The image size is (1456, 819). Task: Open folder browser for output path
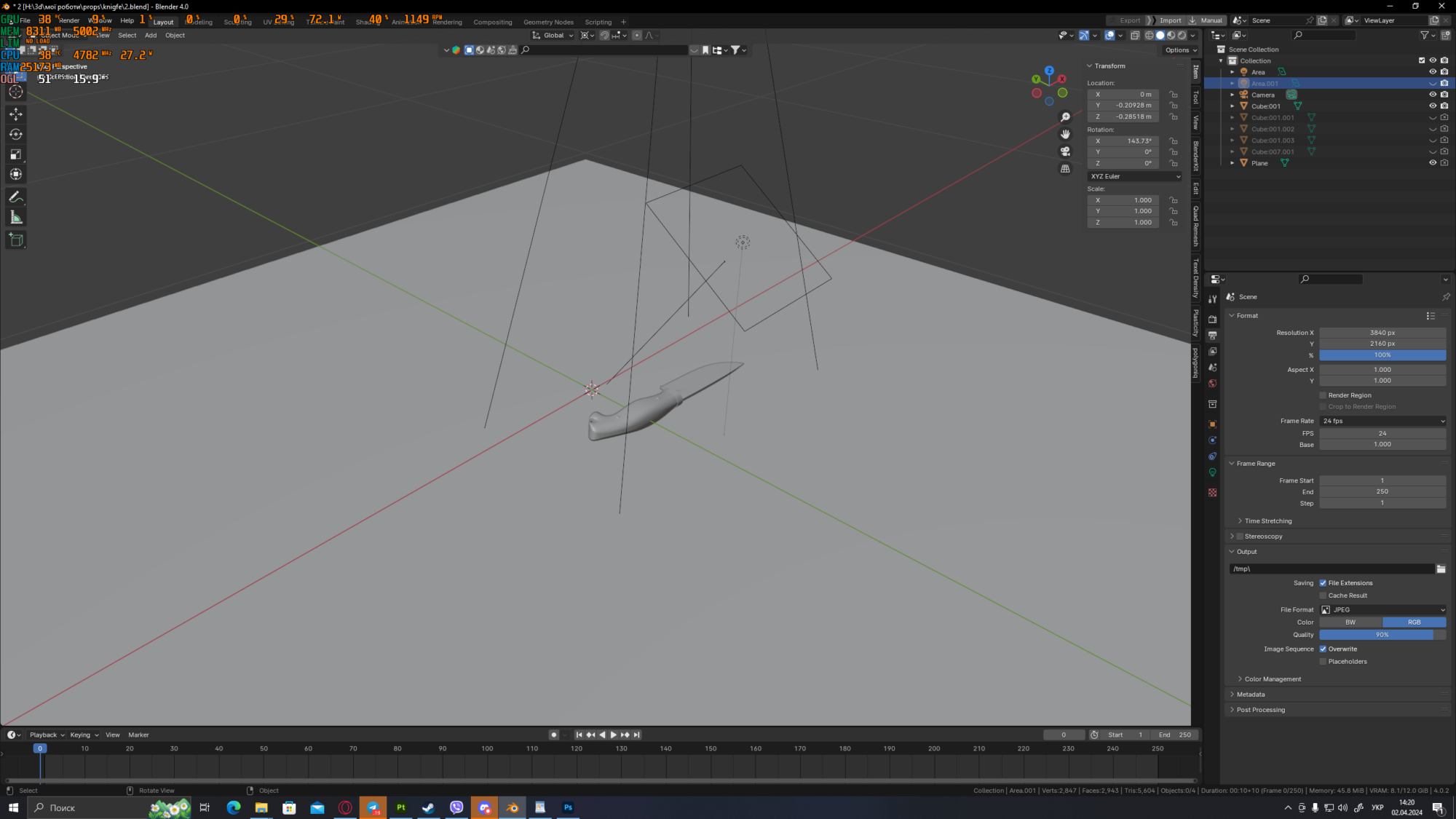pos(1441,569)
